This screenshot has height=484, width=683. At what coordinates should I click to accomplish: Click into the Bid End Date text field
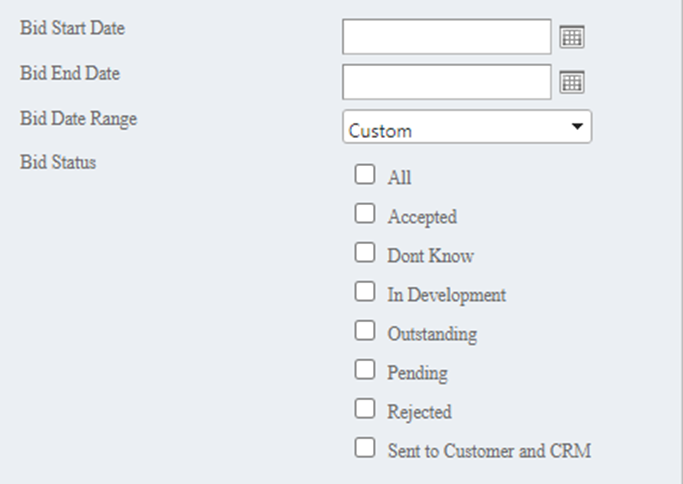(x=446, y=82)
